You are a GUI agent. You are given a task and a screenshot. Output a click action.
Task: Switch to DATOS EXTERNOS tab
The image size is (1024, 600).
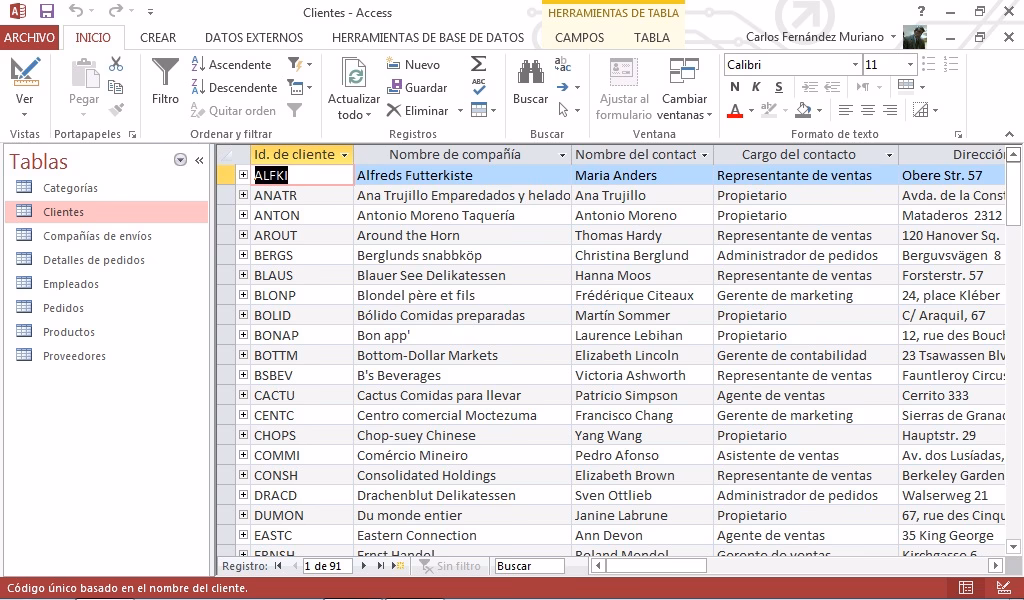pyautogui.click(x=254, y=37)
